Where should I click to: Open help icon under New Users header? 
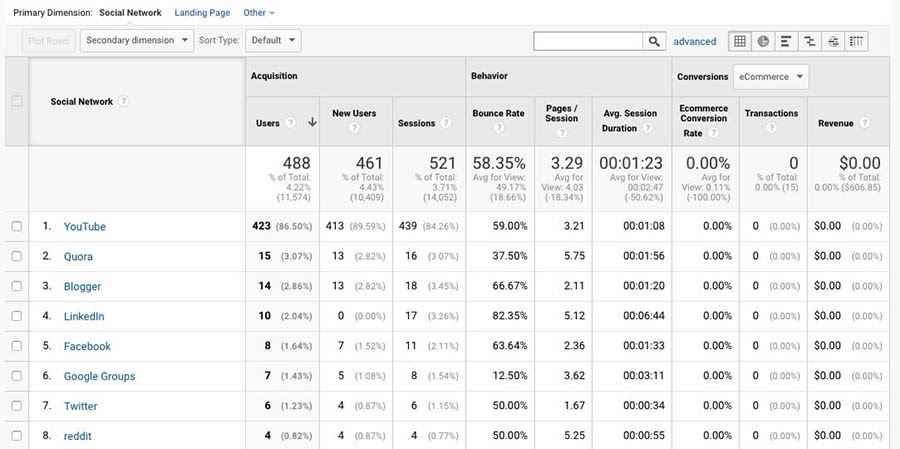coord(354,128)
